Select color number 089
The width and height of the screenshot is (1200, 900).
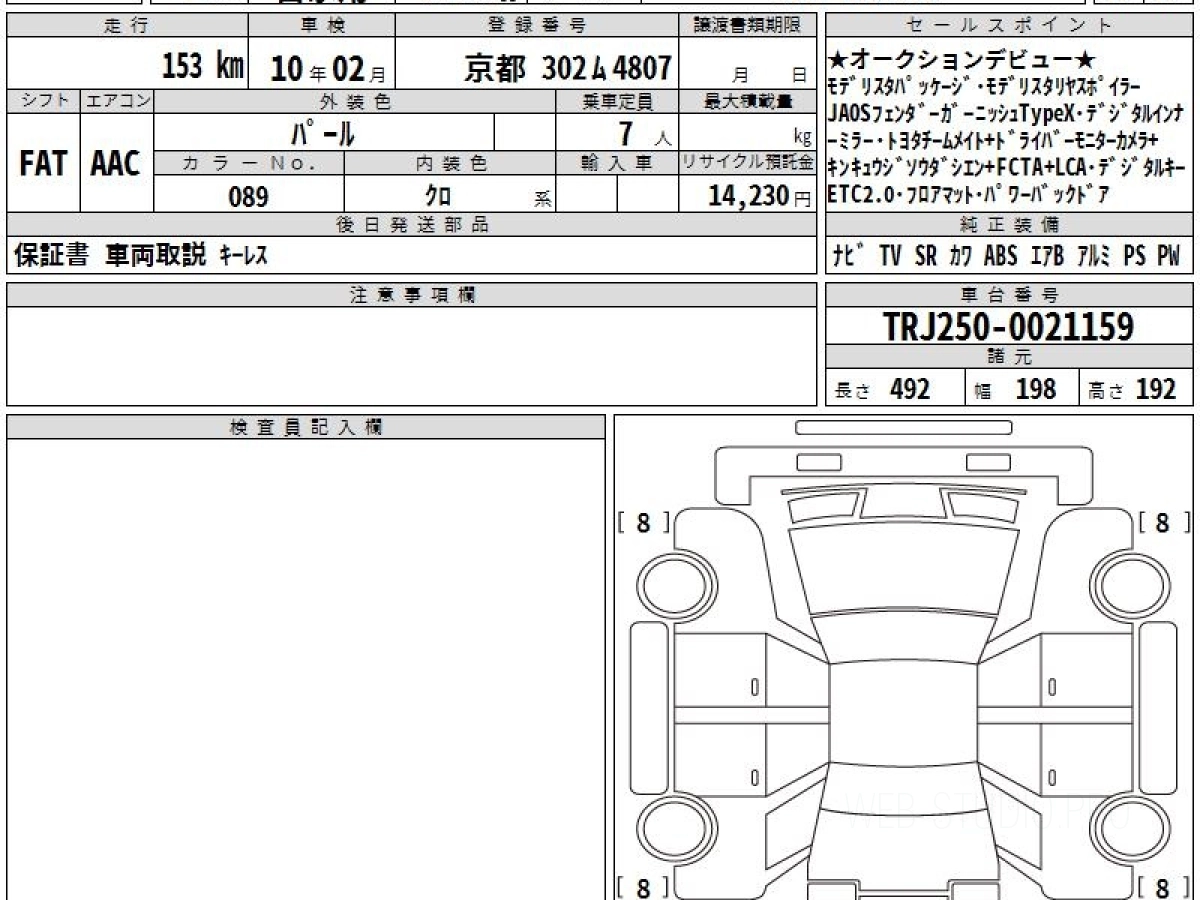(249, 197)
